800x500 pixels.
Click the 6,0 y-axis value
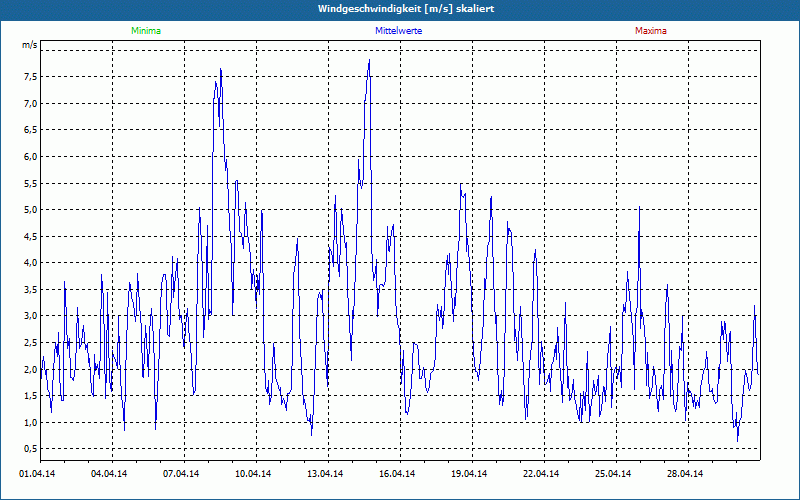[31, 157]
